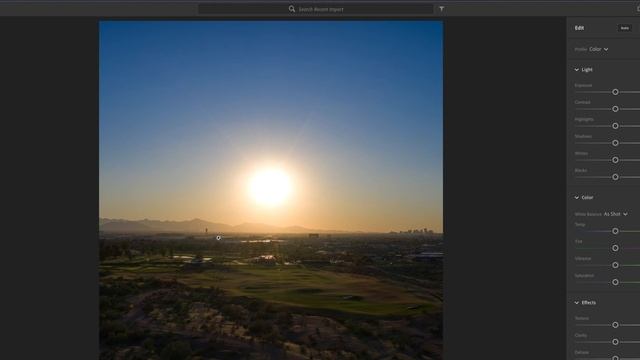
Task: Click the Saturation slider handle
Action: tap(615, 282)
